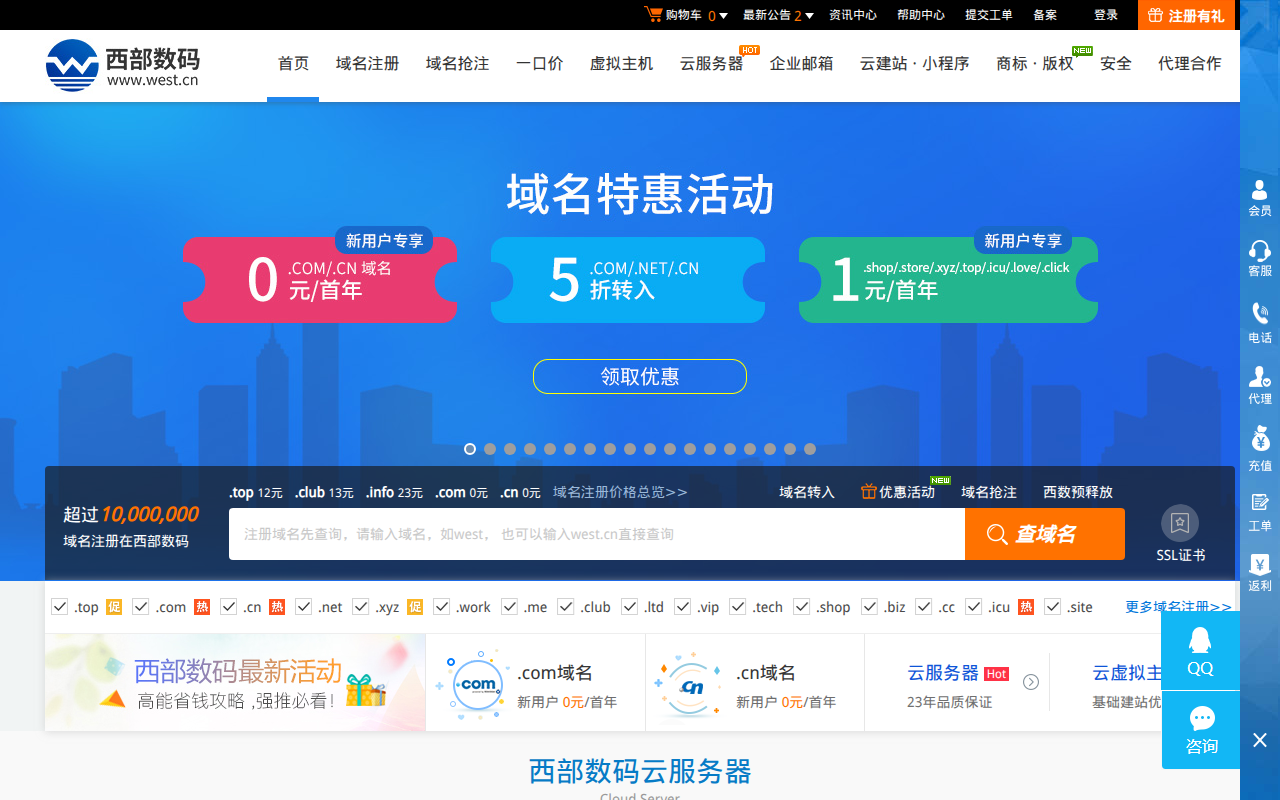Open the 云服务器 navigation menu
Screen dimensions: 1280x800
click(x=711, y=63)
